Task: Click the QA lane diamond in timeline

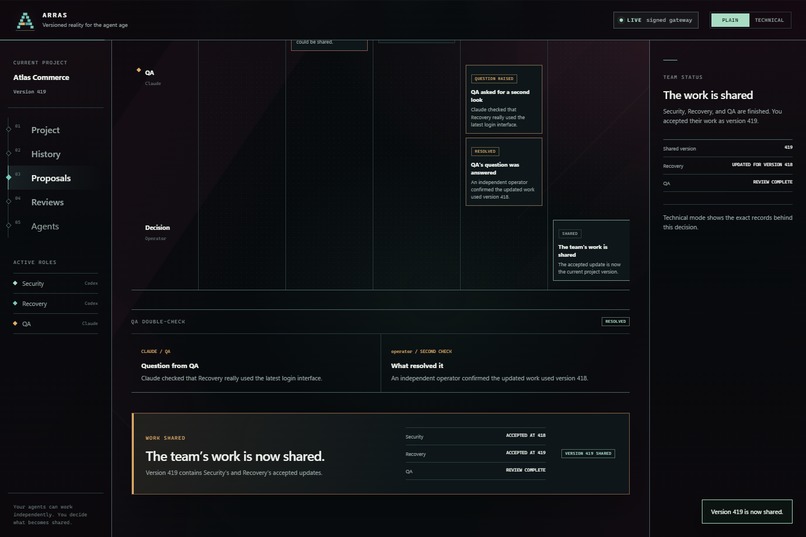Action: [139, 70]
